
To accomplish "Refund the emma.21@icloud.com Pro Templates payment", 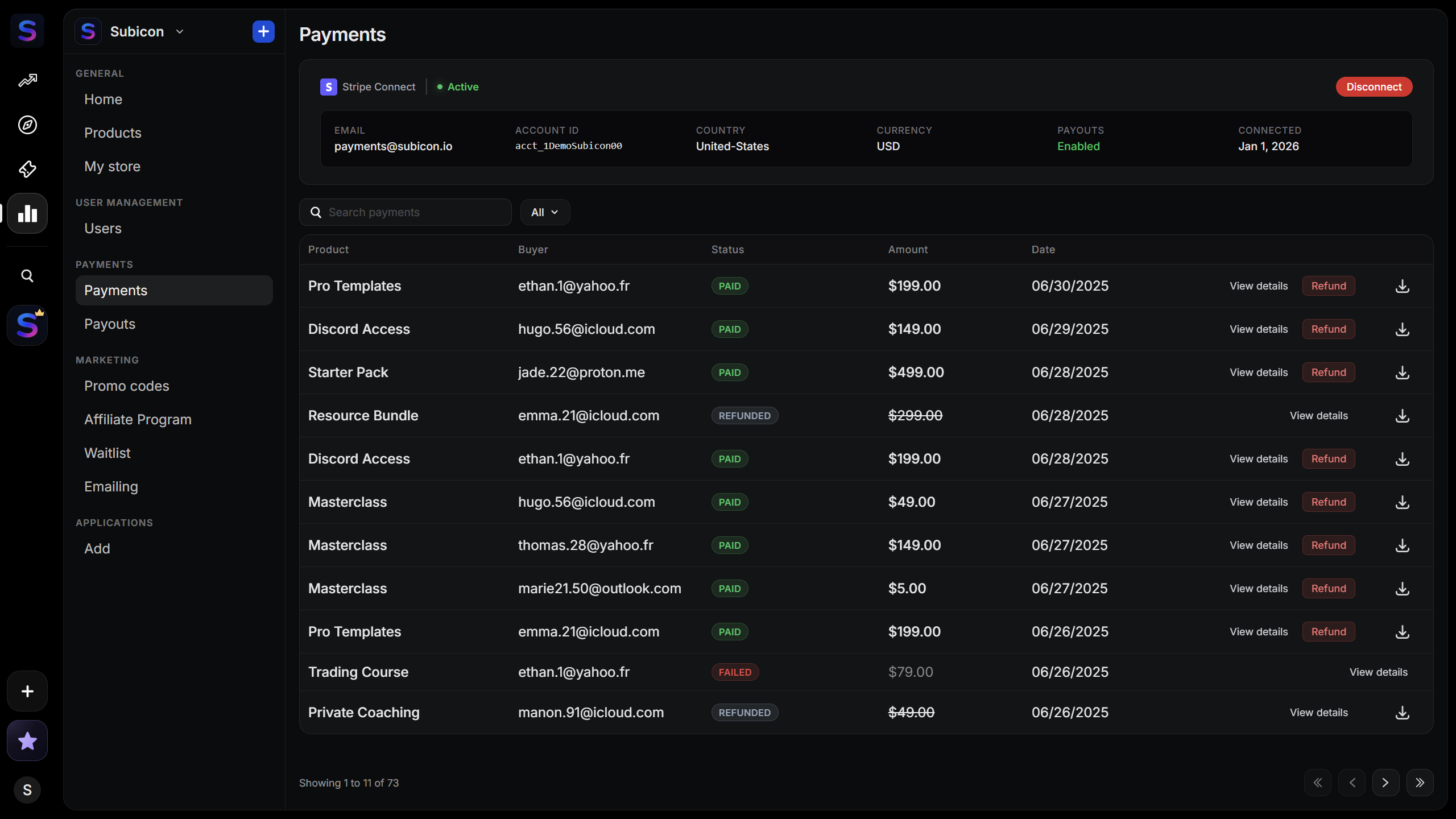I will (x=1329, y=632).
